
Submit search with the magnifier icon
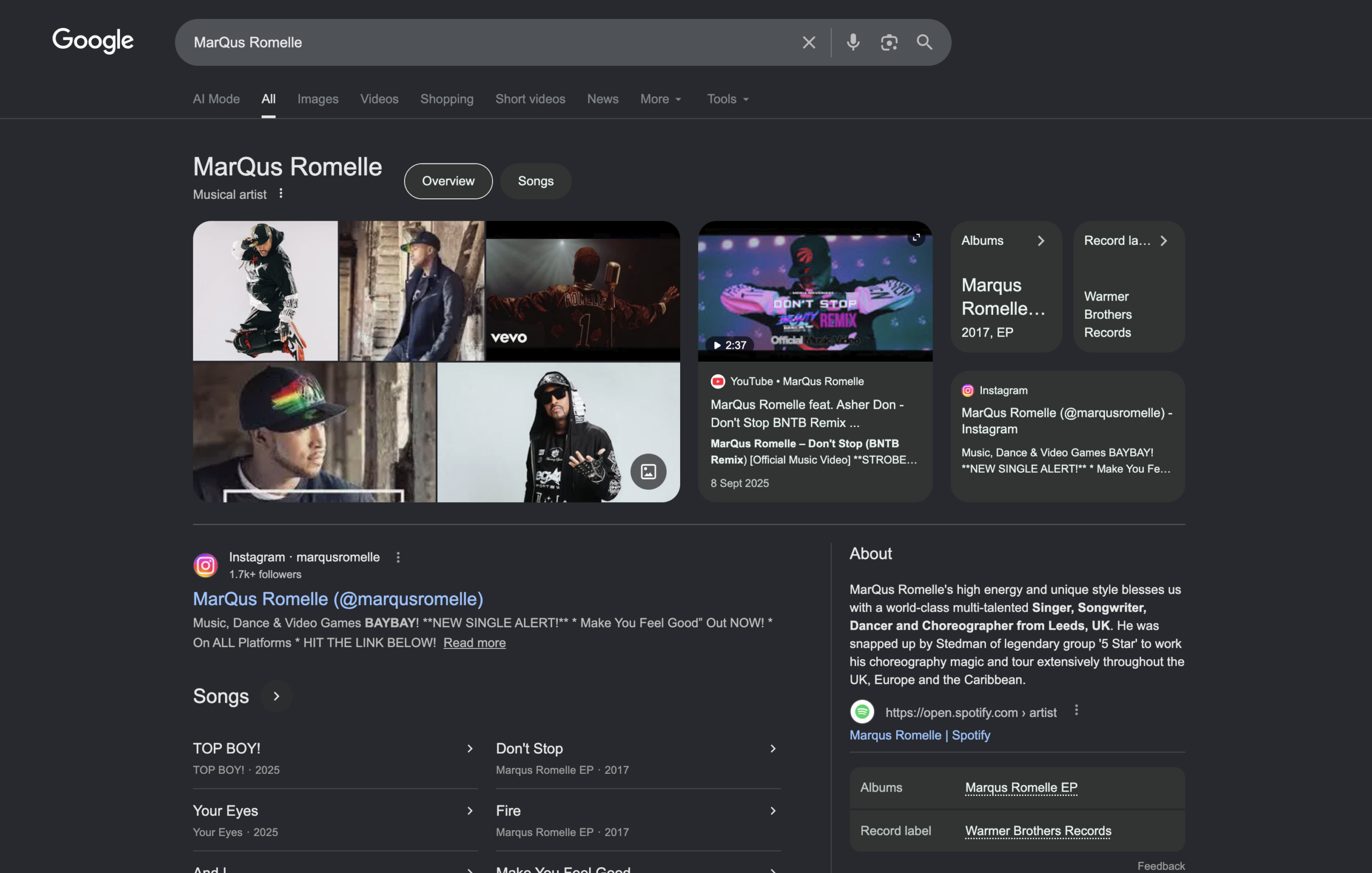coord(924,42)
